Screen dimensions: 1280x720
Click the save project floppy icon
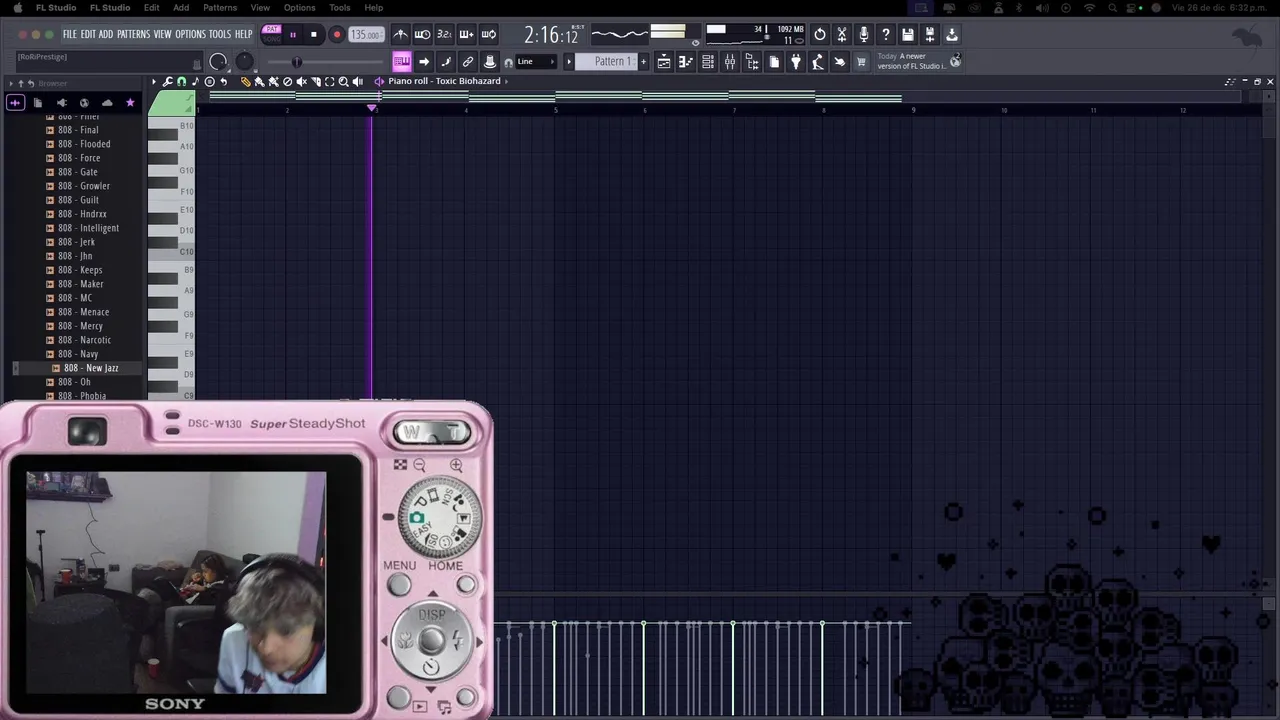pos(907,35)
